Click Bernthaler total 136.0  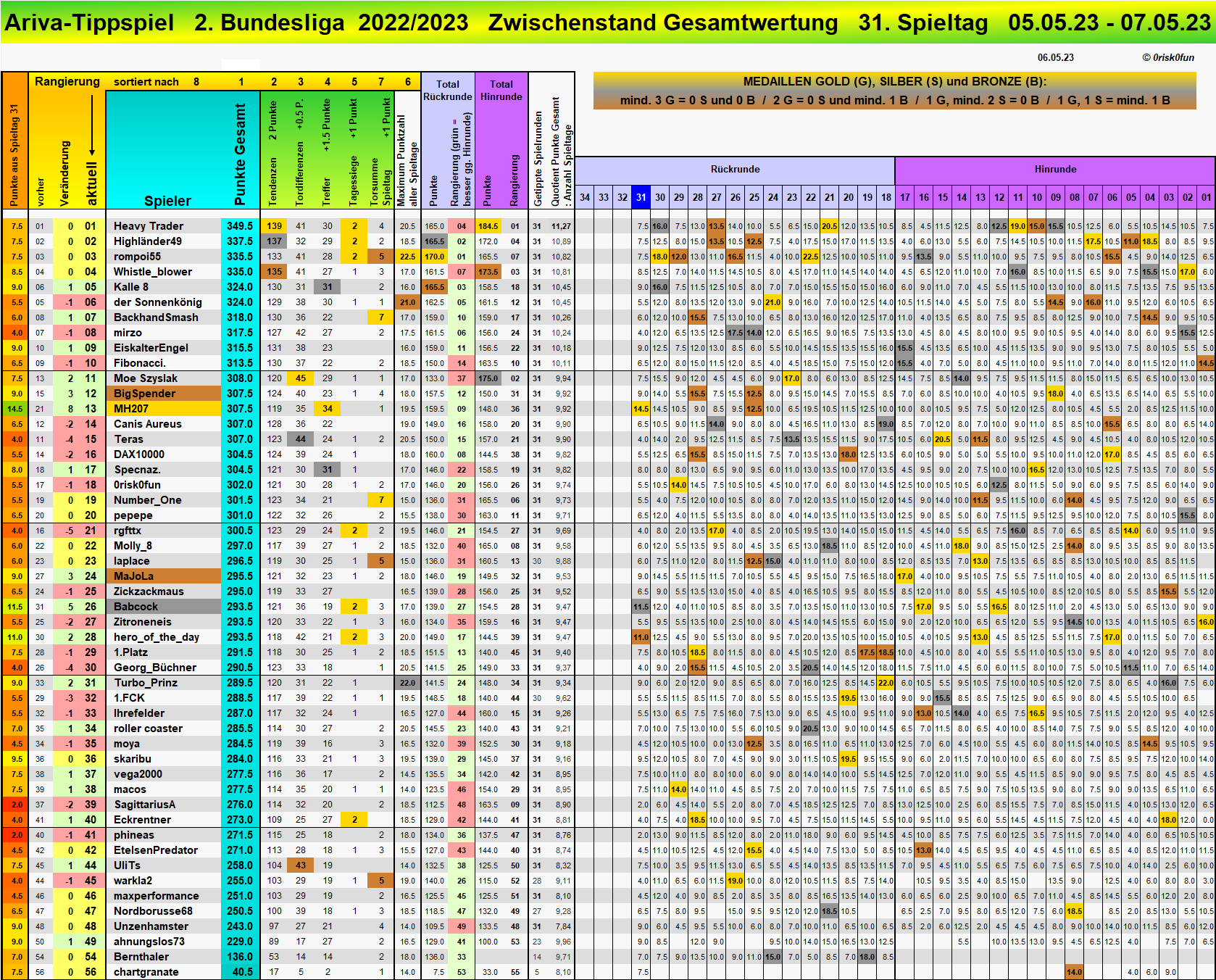click(x=241, y=957)
